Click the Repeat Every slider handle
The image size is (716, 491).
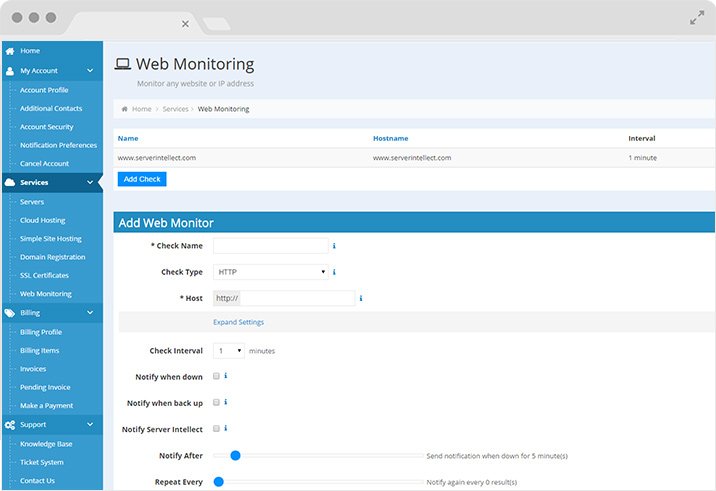[x=219, y=482]
